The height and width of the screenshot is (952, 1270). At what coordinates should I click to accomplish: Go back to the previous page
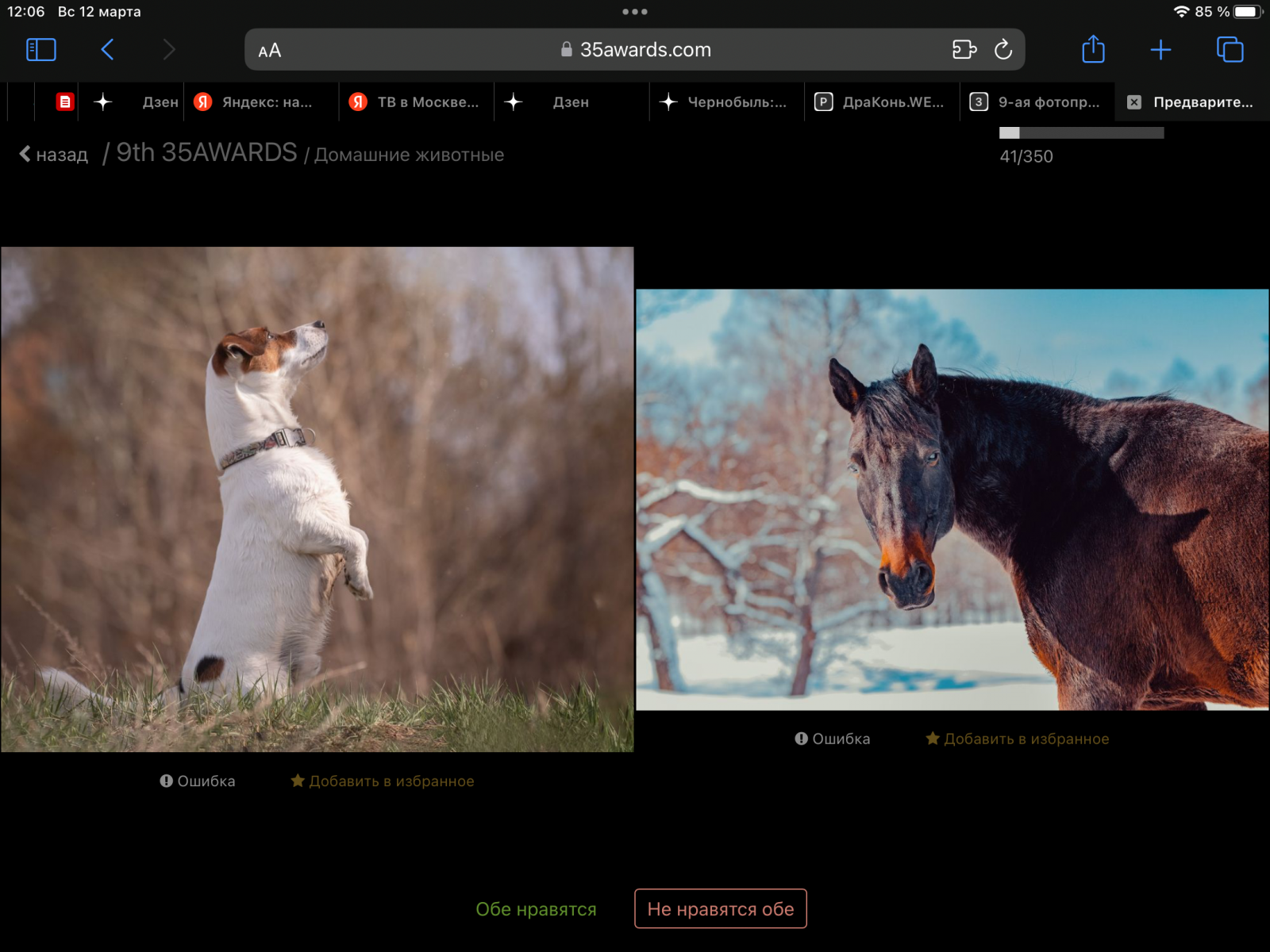[x=108, y=50]
